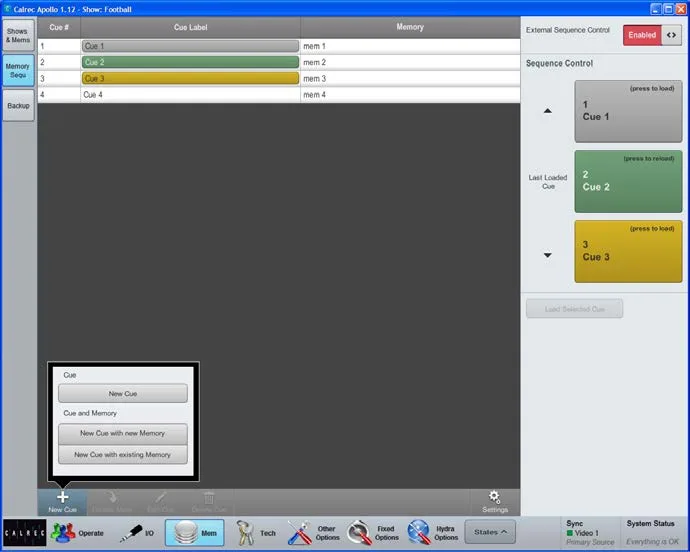Click the Memory column header
690x552 pixels.
coord(410,27)
